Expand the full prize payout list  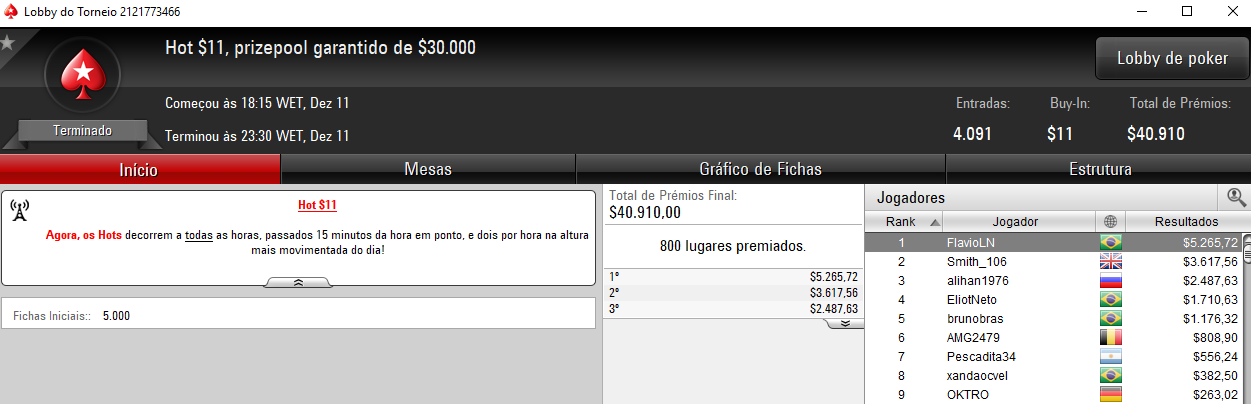tap(845, 324)
